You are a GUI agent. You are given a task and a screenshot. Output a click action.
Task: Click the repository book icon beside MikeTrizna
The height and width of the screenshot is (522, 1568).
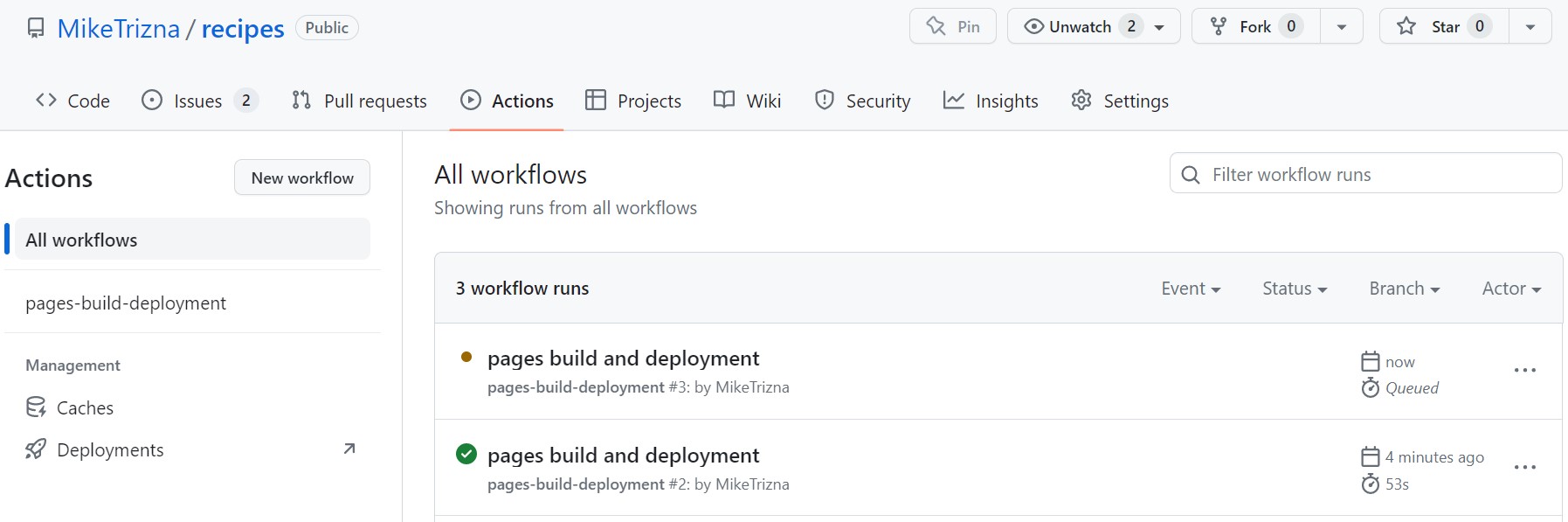(x=36, y=28)
